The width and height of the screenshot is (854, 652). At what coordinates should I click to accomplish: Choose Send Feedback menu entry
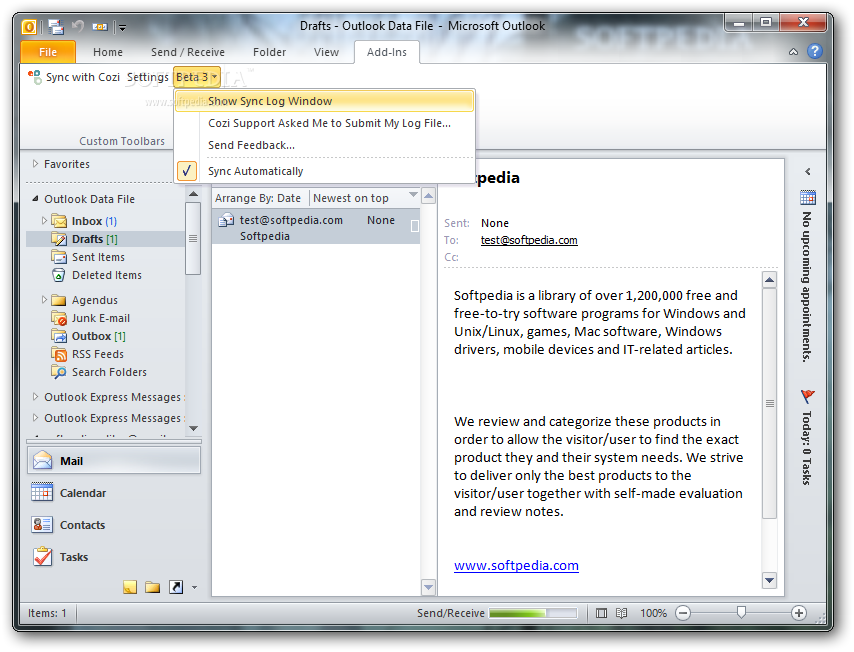(324, 145)
